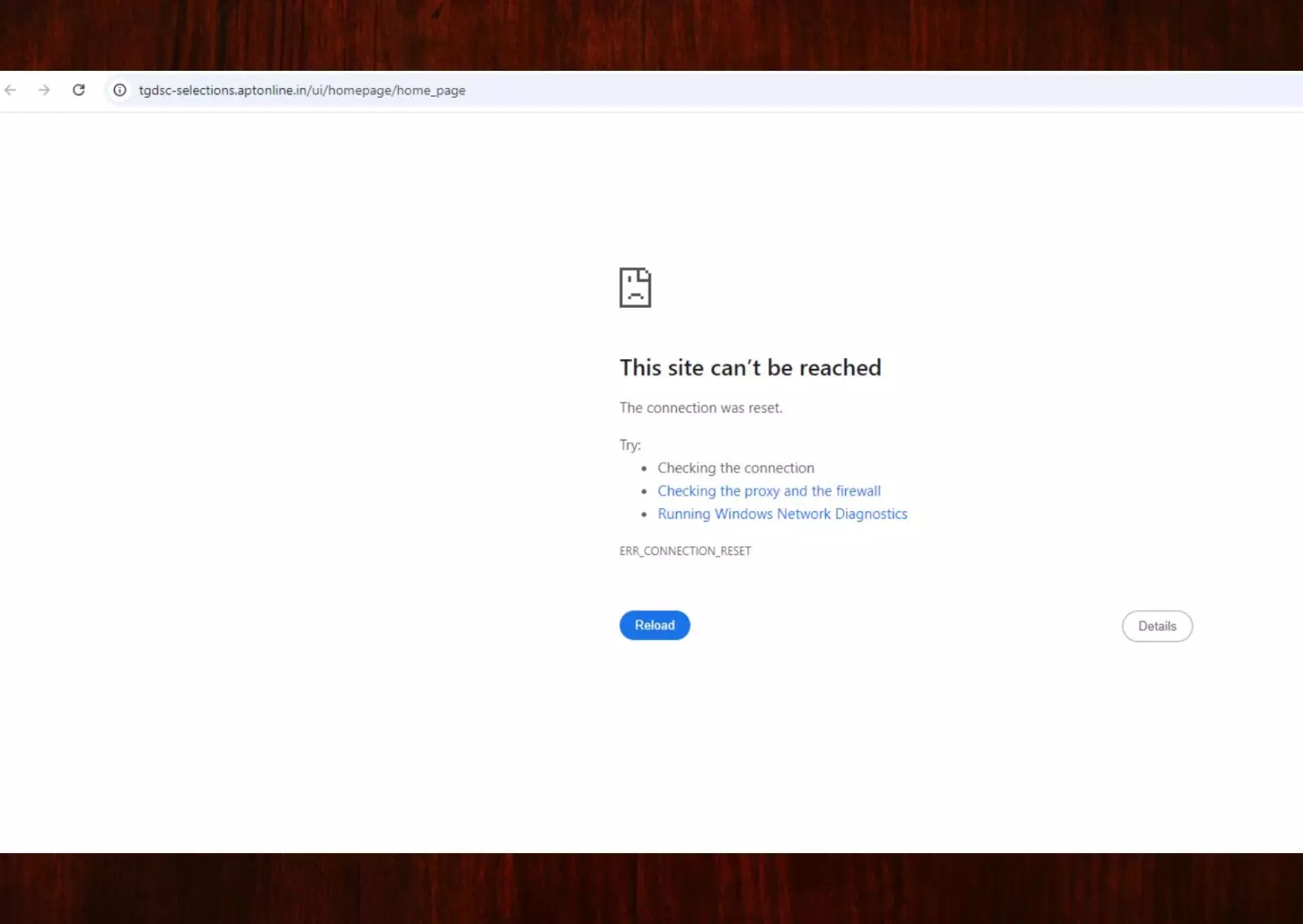Click the blue Reload button

(655, 625)
